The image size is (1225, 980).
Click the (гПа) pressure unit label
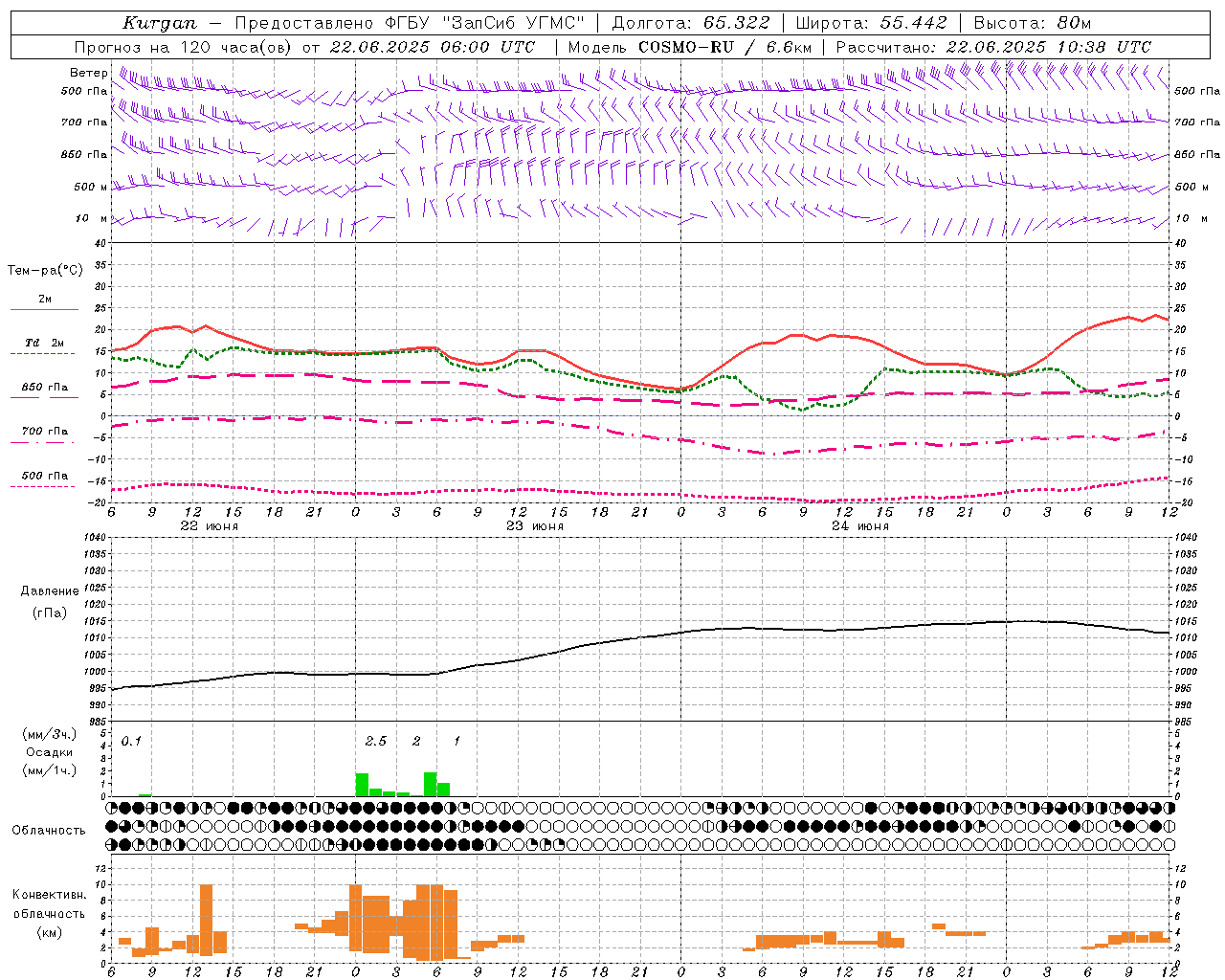(x=49, y=613)
